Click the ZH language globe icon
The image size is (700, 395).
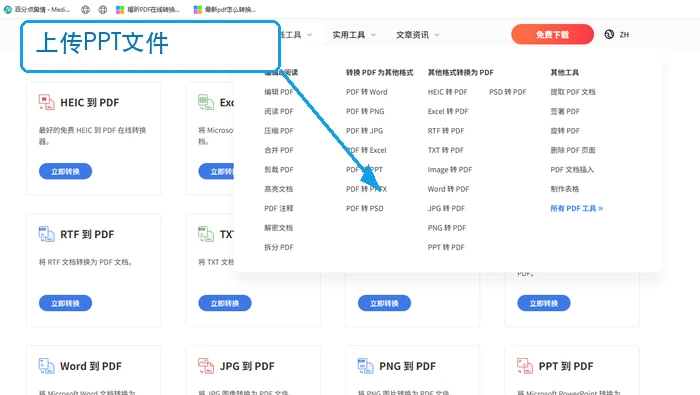tap(609, 34)
